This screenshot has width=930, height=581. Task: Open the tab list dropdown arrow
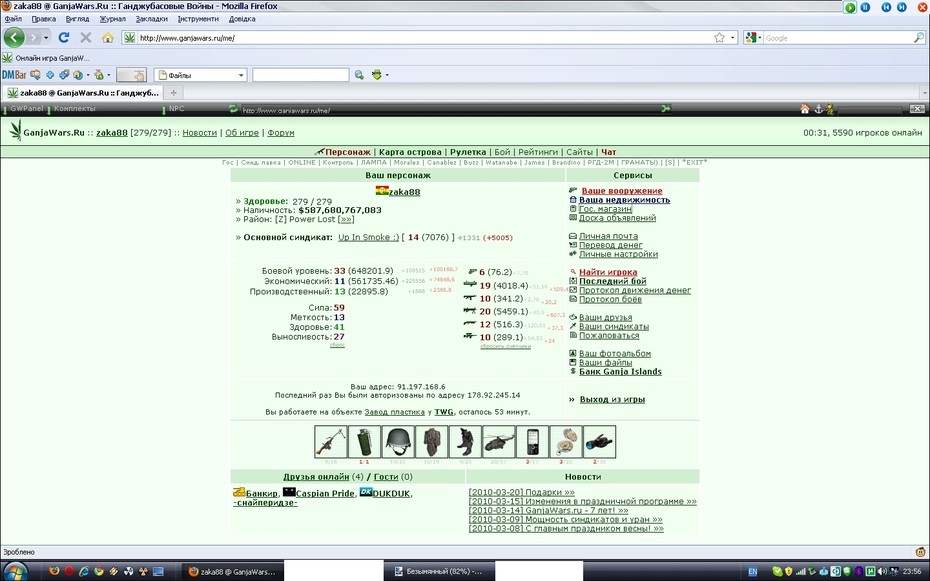(924, 93)
